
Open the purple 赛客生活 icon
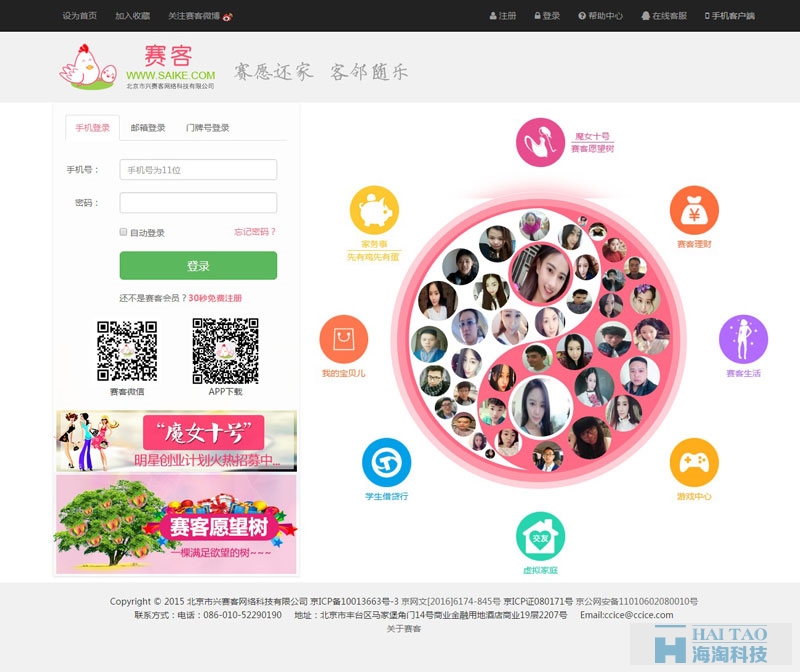click(743, 340)
